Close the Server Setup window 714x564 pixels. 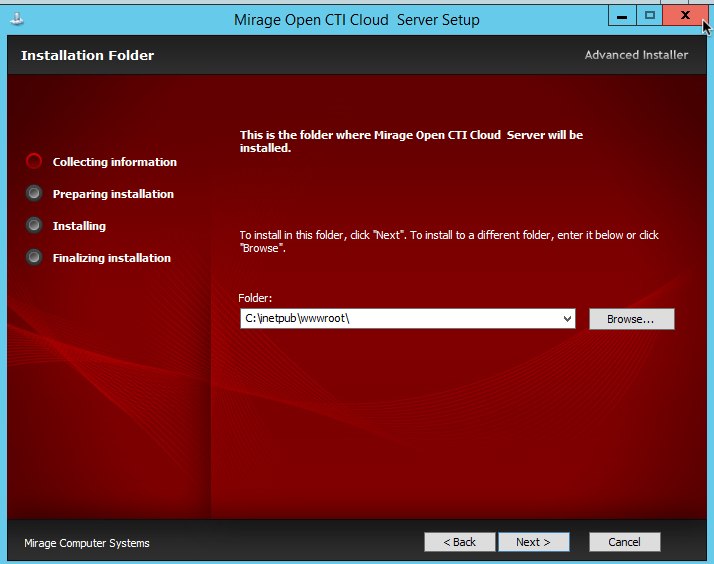coord(685,15)
